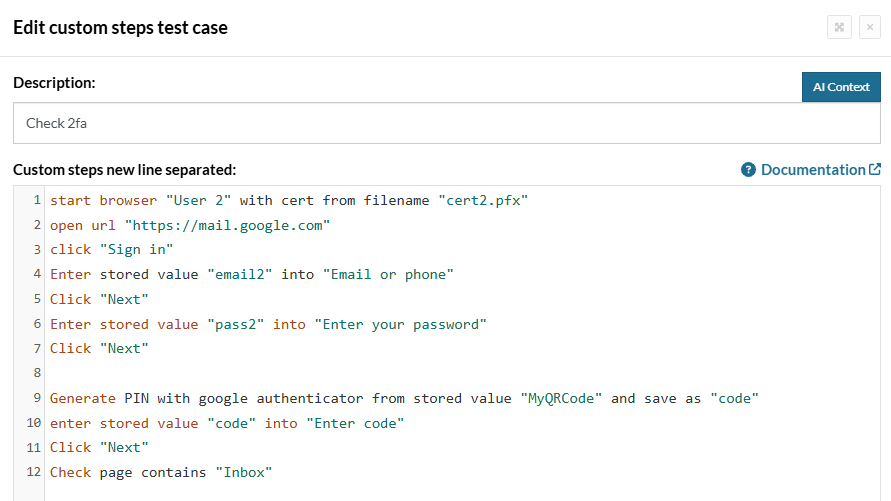Click the 'click "Sign in"' step line
Screen dimensions: 891x501
click(111, 250)
